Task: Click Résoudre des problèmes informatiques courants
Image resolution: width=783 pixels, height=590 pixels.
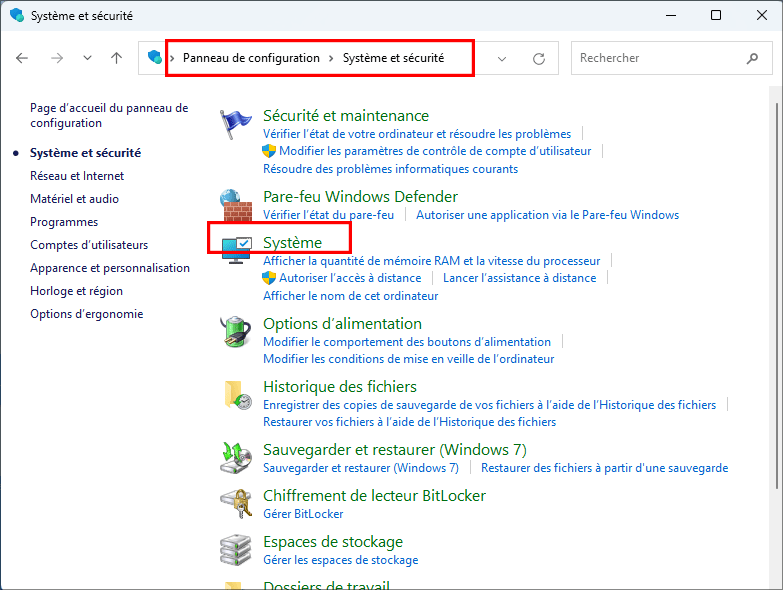Action: (x=391, y=169)
